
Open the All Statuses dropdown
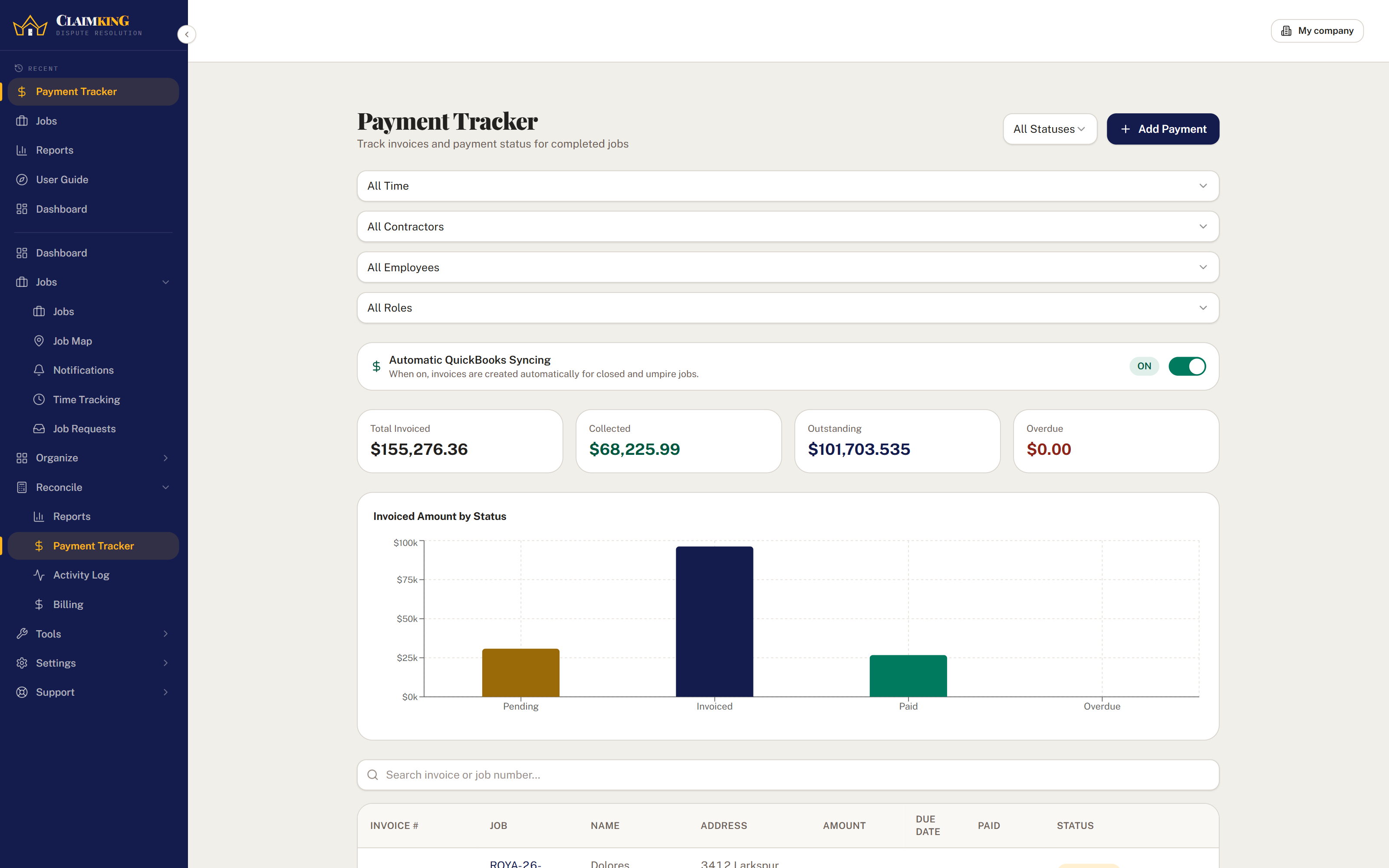pos(1050,129)
